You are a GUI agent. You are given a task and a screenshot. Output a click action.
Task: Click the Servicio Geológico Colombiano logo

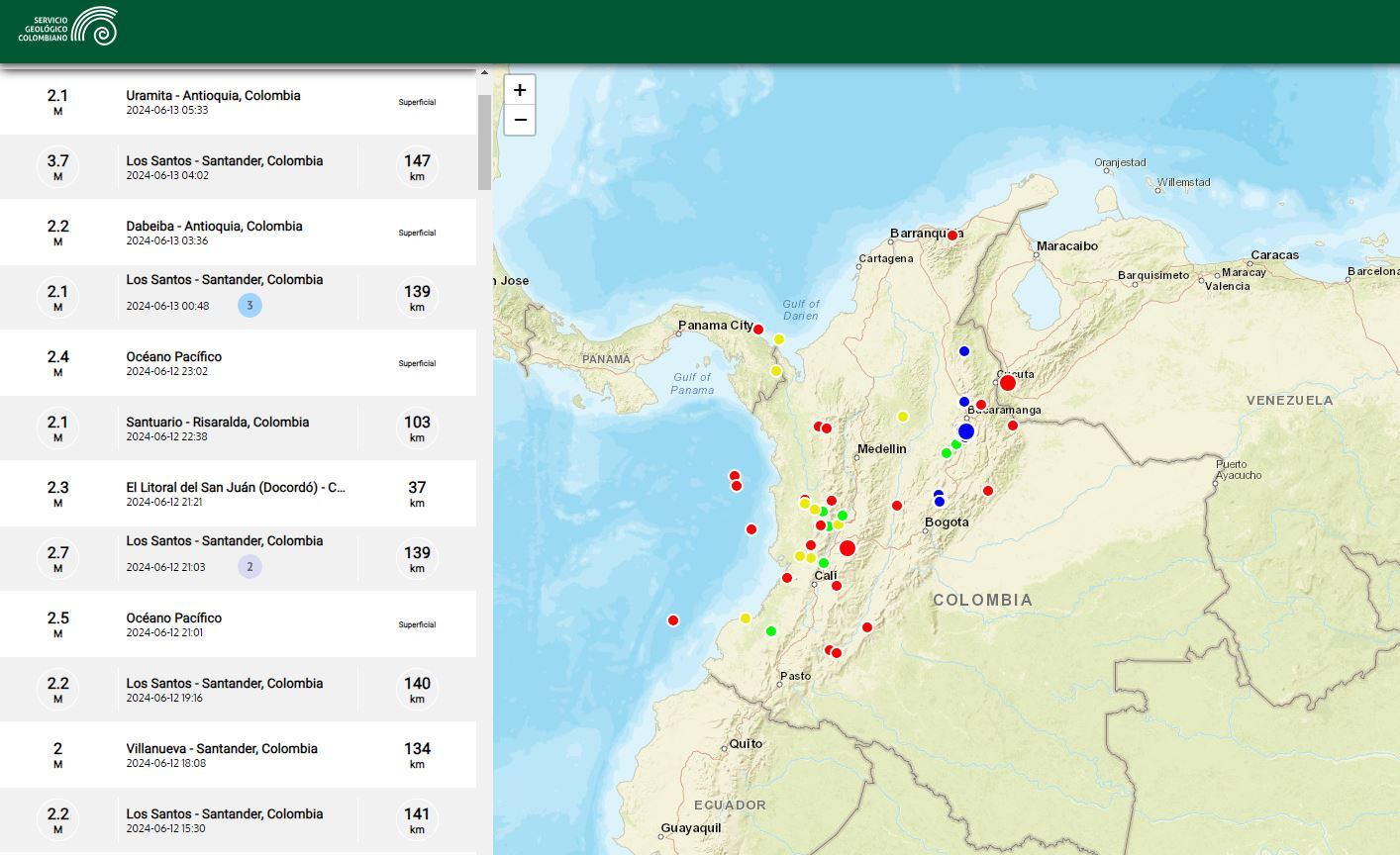[x=67, y=27]
